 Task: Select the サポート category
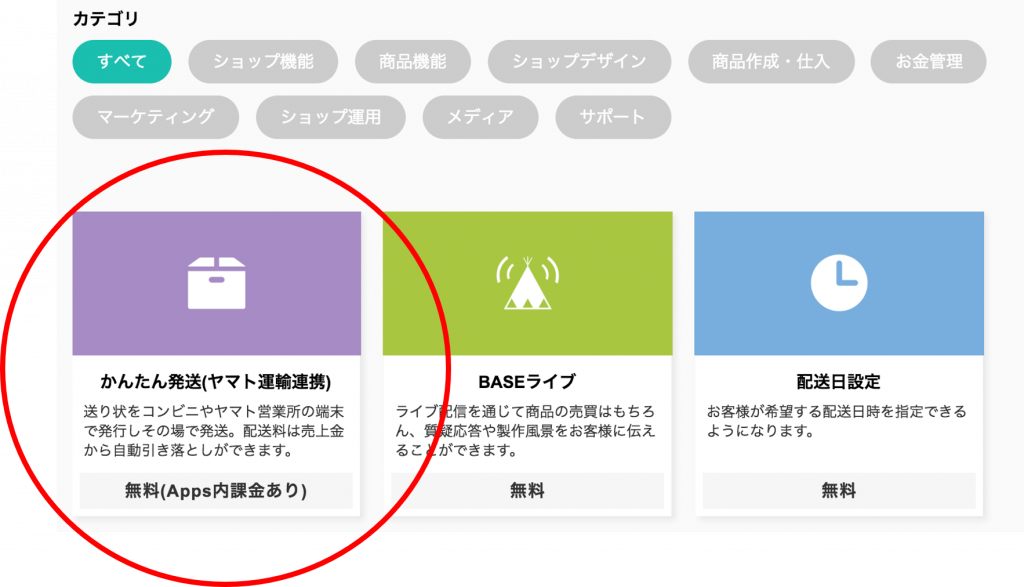[613, 117]
